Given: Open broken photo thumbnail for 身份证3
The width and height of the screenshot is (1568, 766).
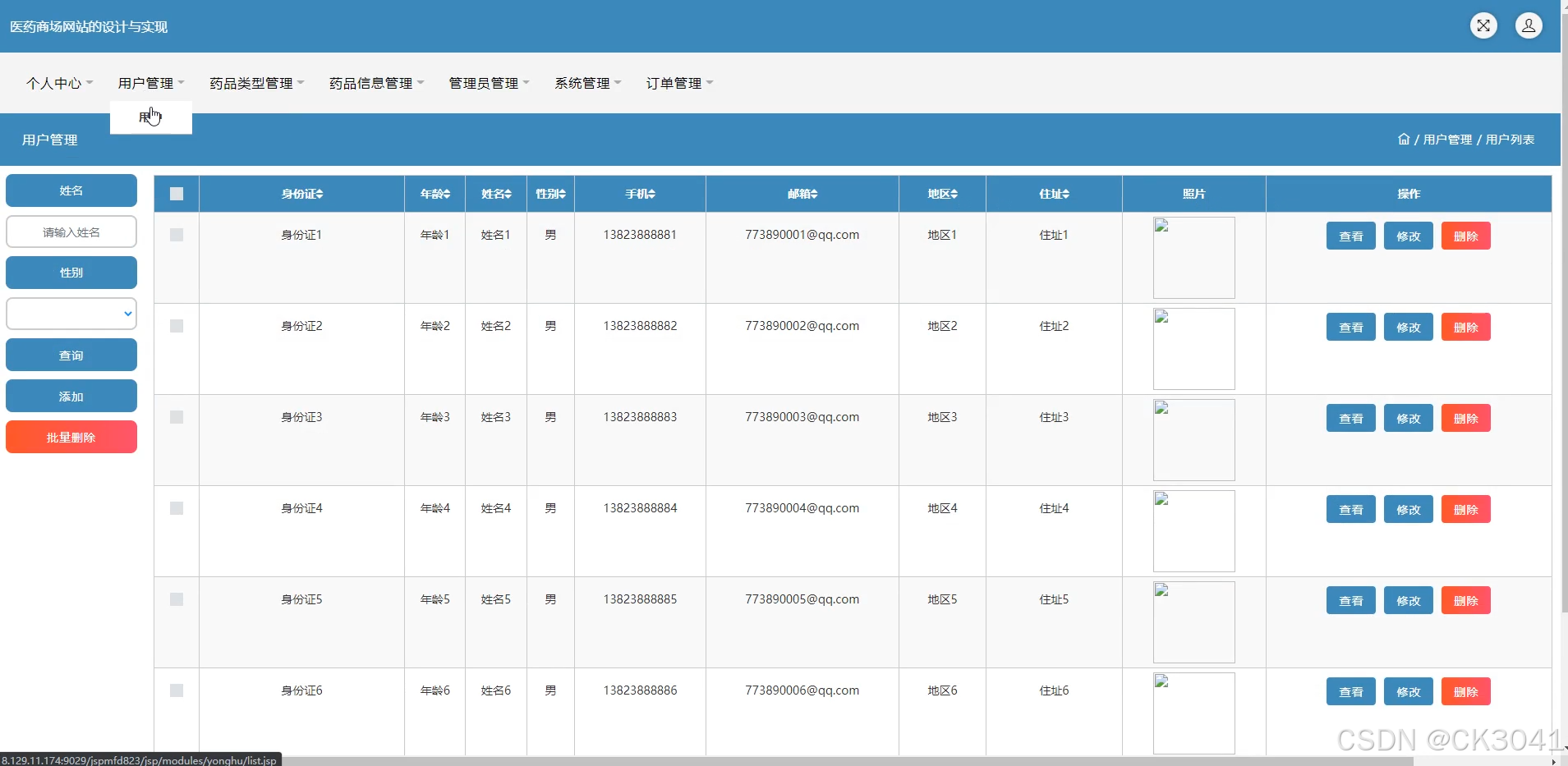Looking at the screenshot, I should (x=1193, y=440).
